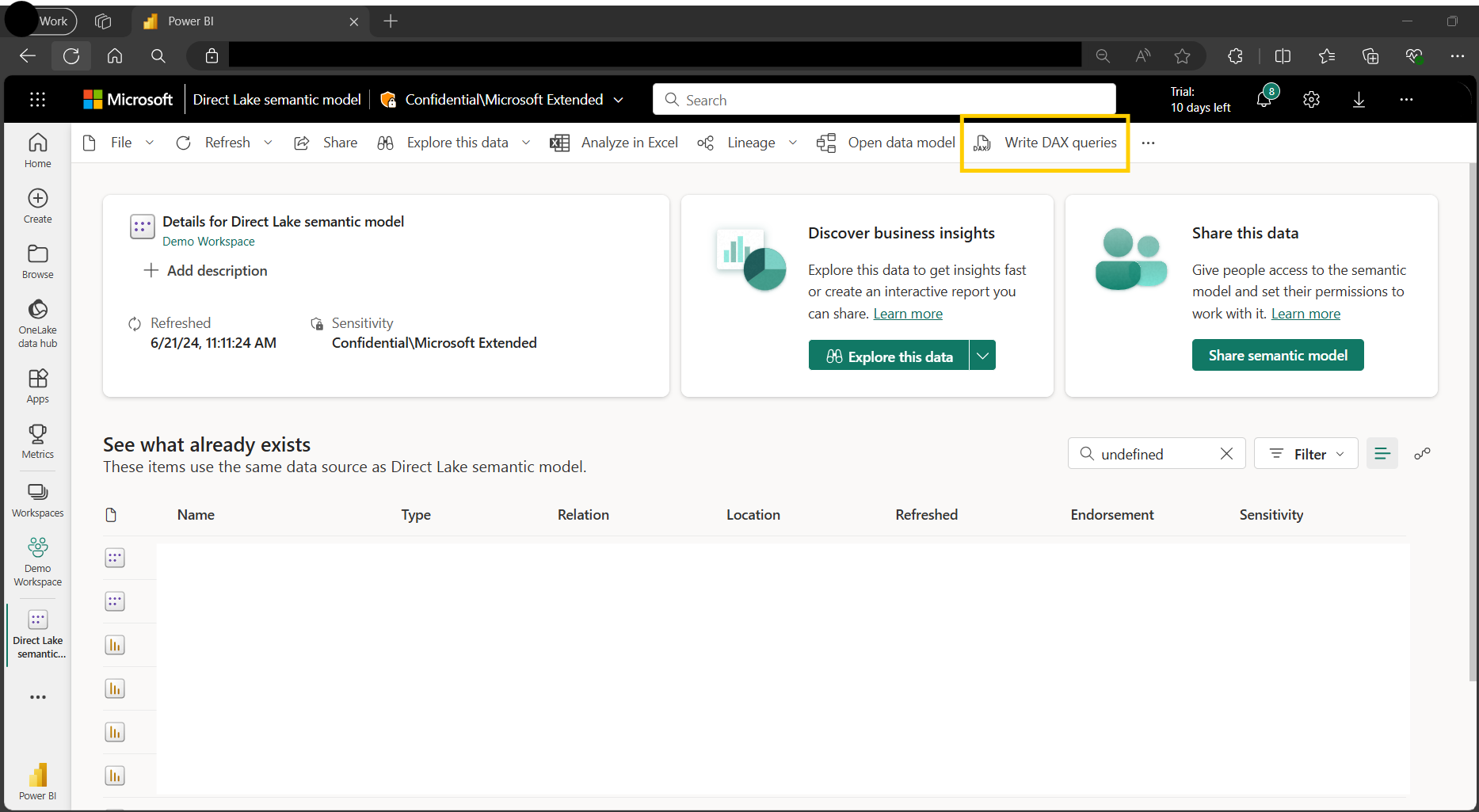Viewport: 1479px width, 812px height.
Task: Click the Write DAX queries button
Action: coord(1046,143)
